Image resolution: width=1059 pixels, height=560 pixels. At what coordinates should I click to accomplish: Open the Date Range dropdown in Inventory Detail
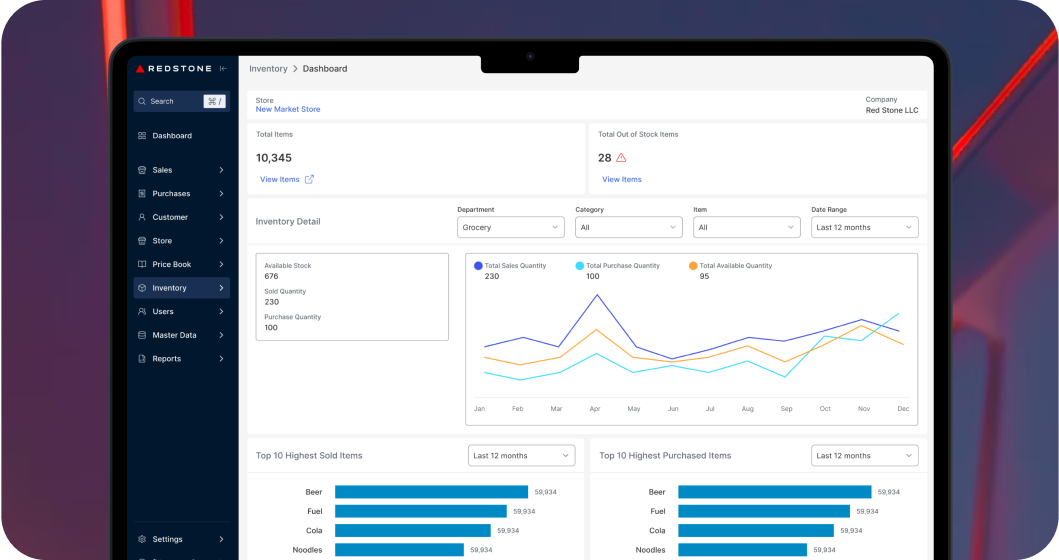pos(864,228)
